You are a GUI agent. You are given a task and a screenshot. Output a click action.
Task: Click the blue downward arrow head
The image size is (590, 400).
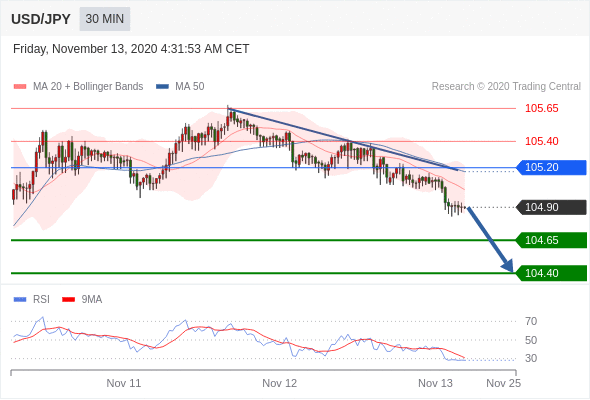click(x=508, y=266)
